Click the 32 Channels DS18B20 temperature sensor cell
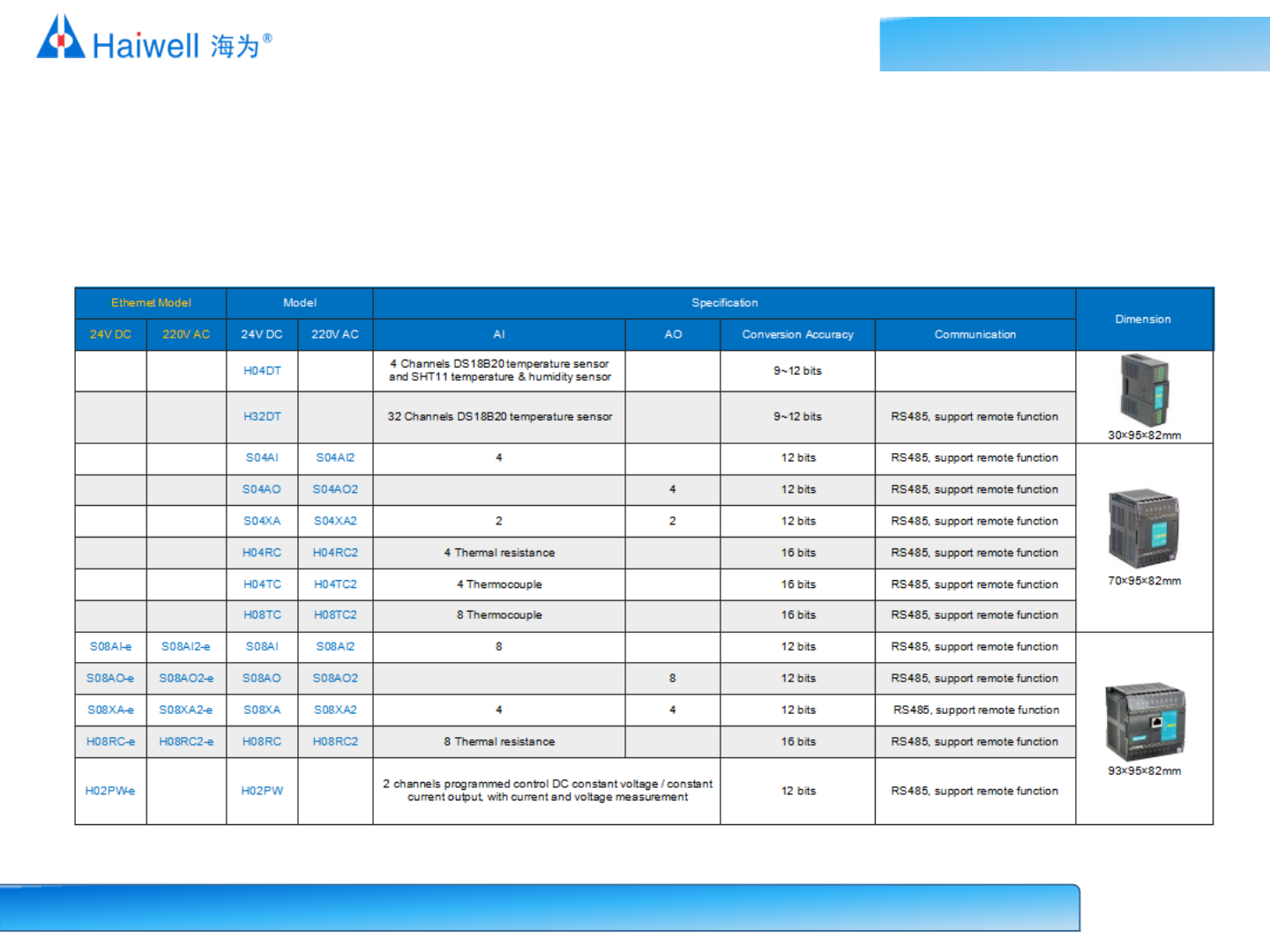The height and width of the screenshot is (952, 1270). click(499, 417)
